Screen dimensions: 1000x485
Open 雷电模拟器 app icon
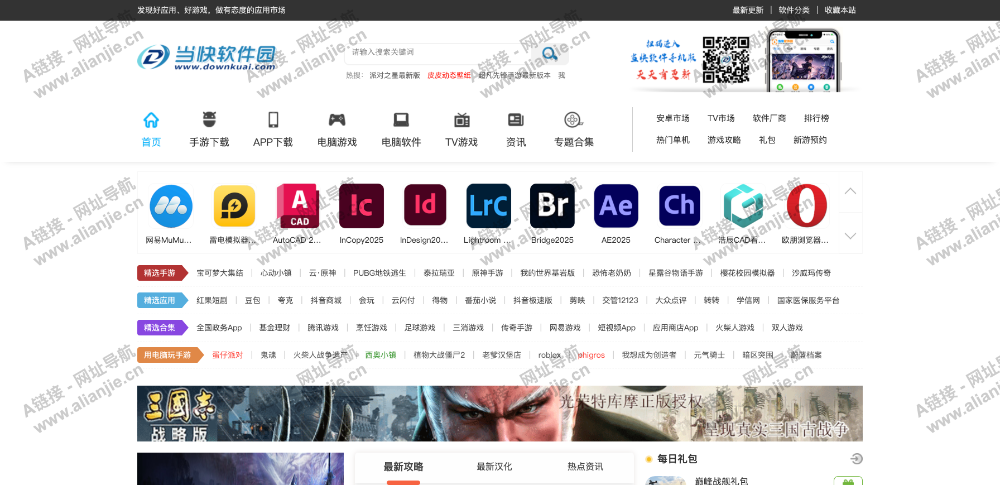(x=234, y=206)
